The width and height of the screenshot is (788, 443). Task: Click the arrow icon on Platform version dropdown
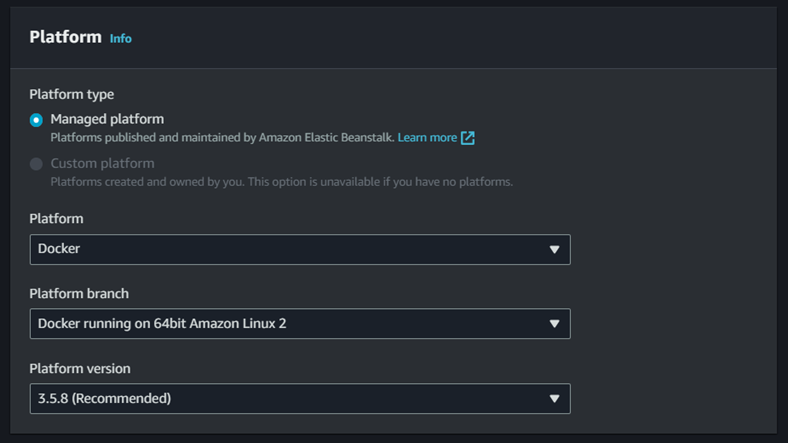pos(554,399)
